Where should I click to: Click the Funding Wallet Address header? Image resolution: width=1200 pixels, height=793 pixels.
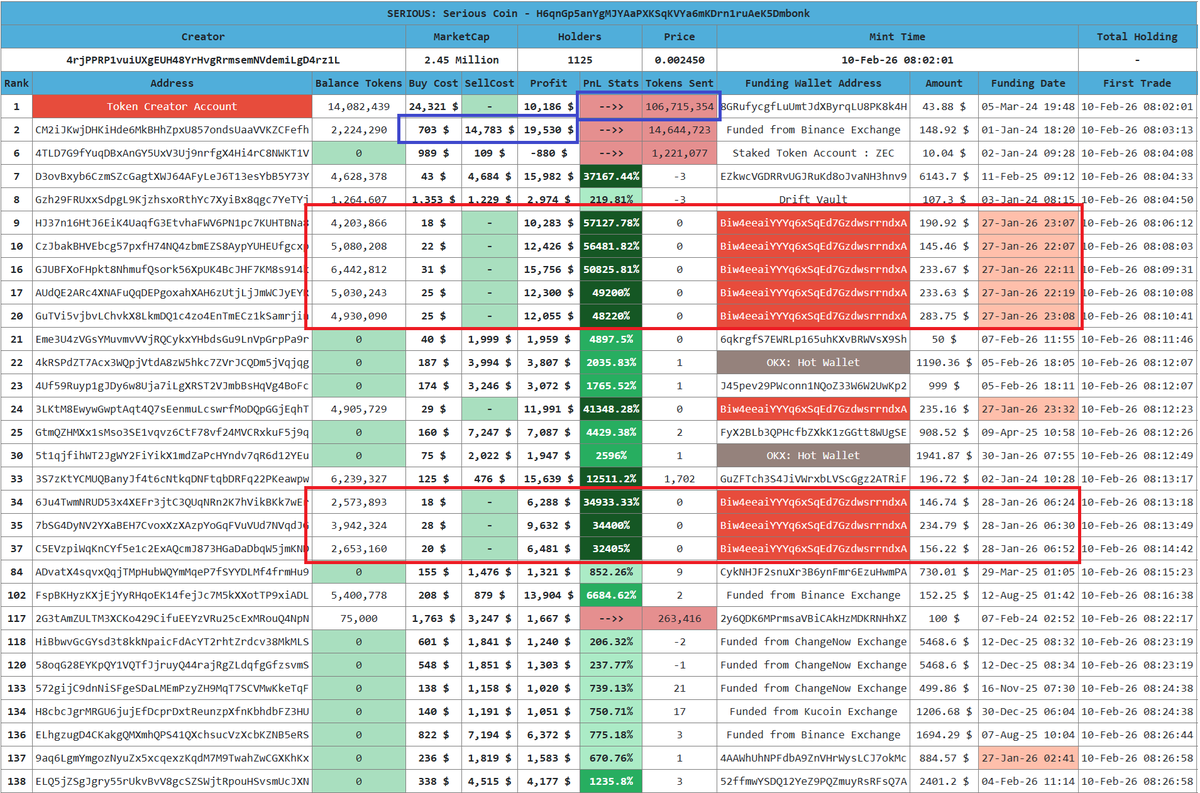(x=812, y=83)
